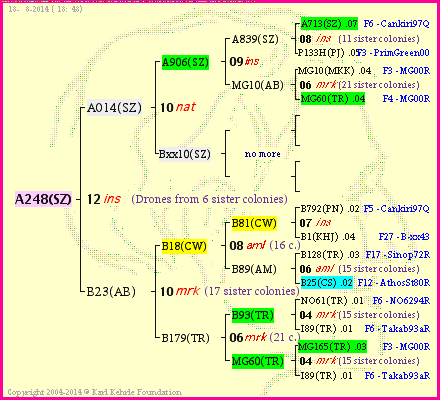
Task: Click the 08 aml (16 c.) label
Action: coord(265,246)
